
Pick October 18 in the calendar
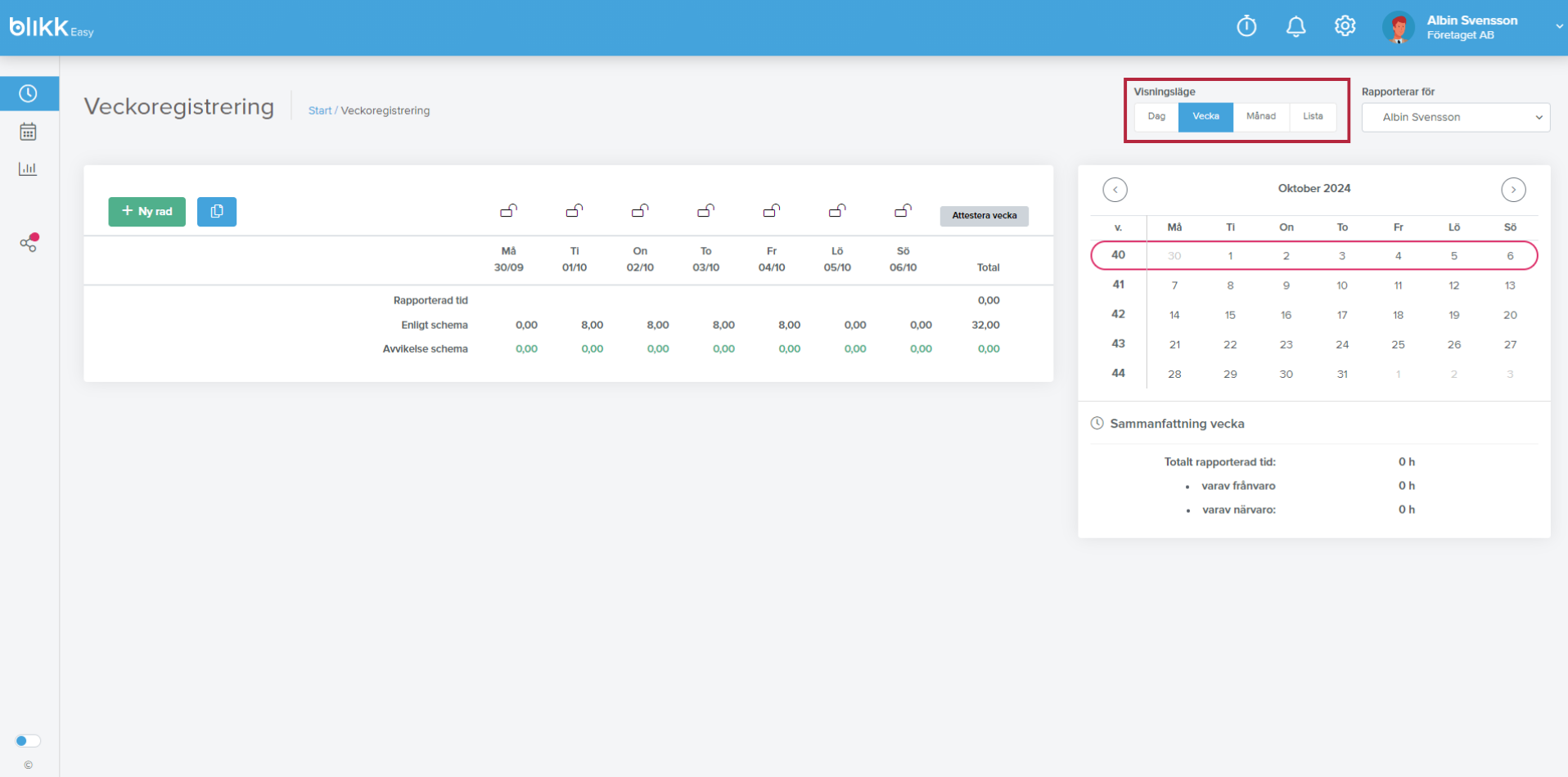click(x=1398, y=315)
